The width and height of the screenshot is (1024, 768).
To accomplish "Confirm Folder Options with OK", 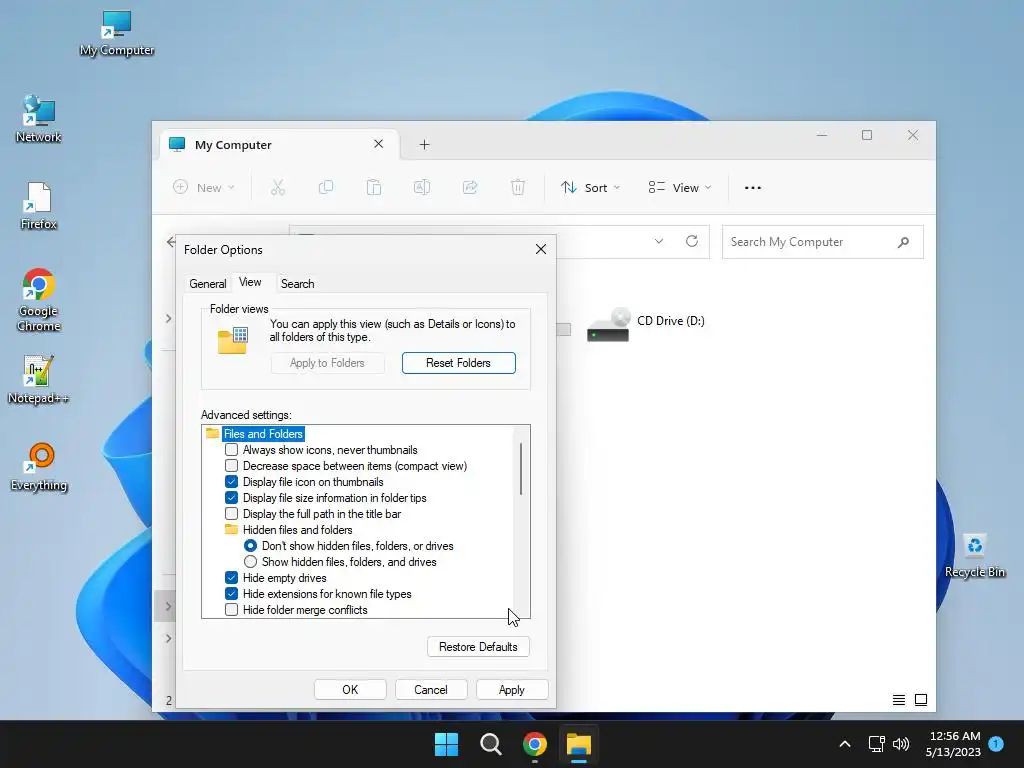I will (x=350, y=690).
